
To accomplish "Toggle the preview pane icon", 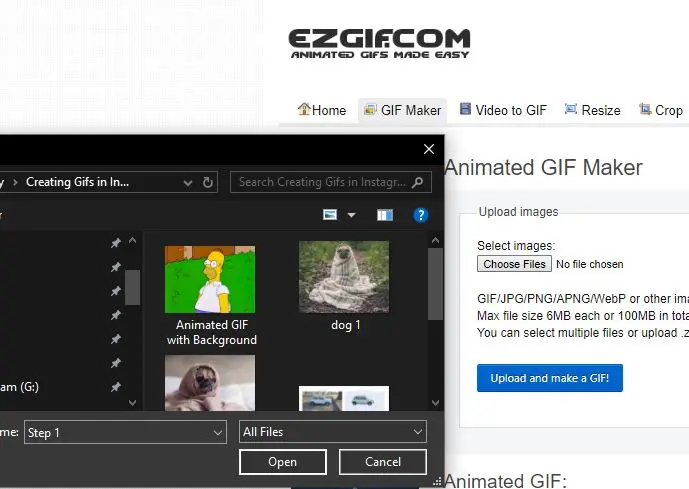I will pyautogui.click(x=385, y=215).
